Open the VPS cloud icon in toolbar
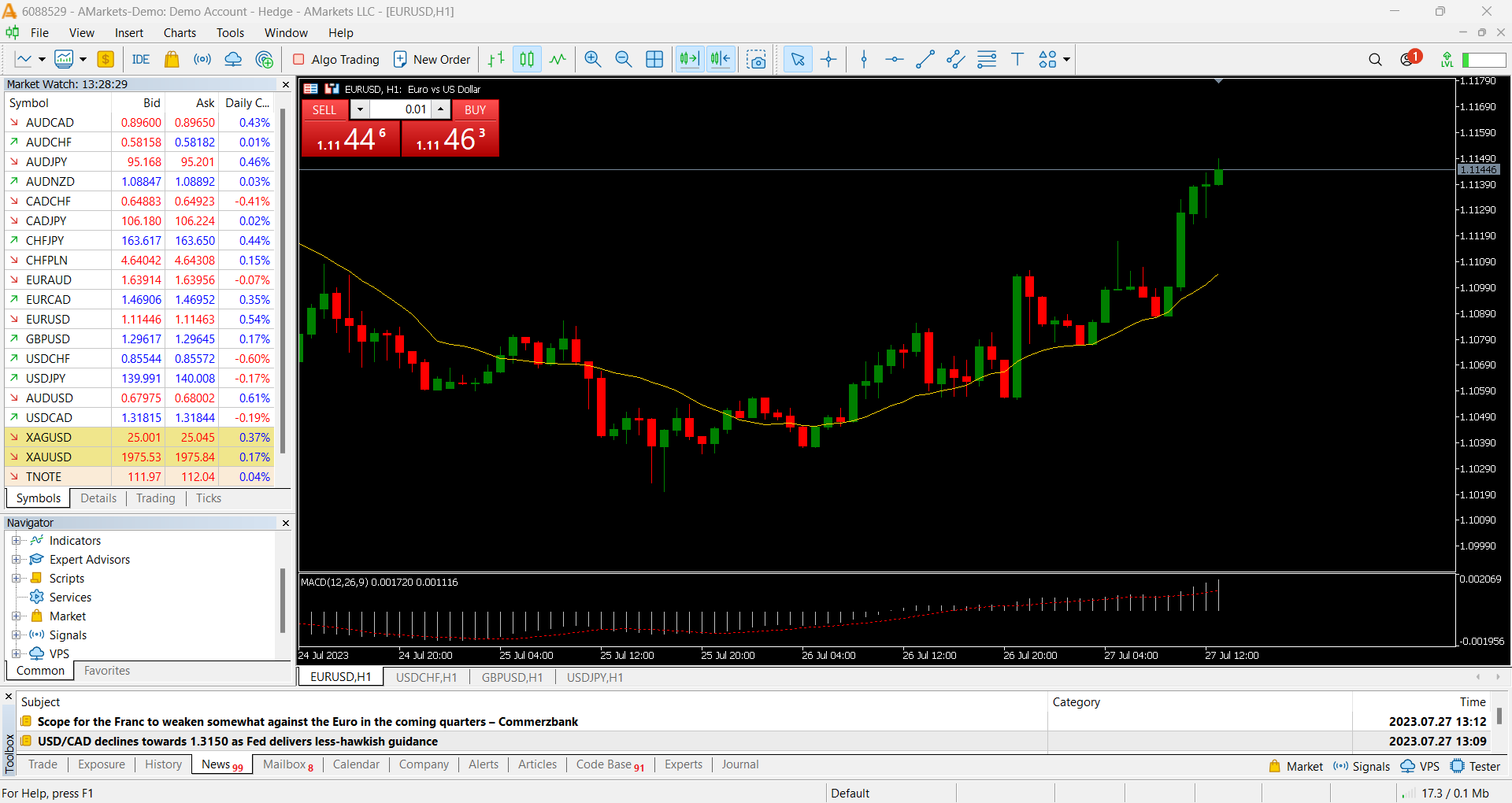Viewport: 1512px width, 803px height. coord(233,59)
